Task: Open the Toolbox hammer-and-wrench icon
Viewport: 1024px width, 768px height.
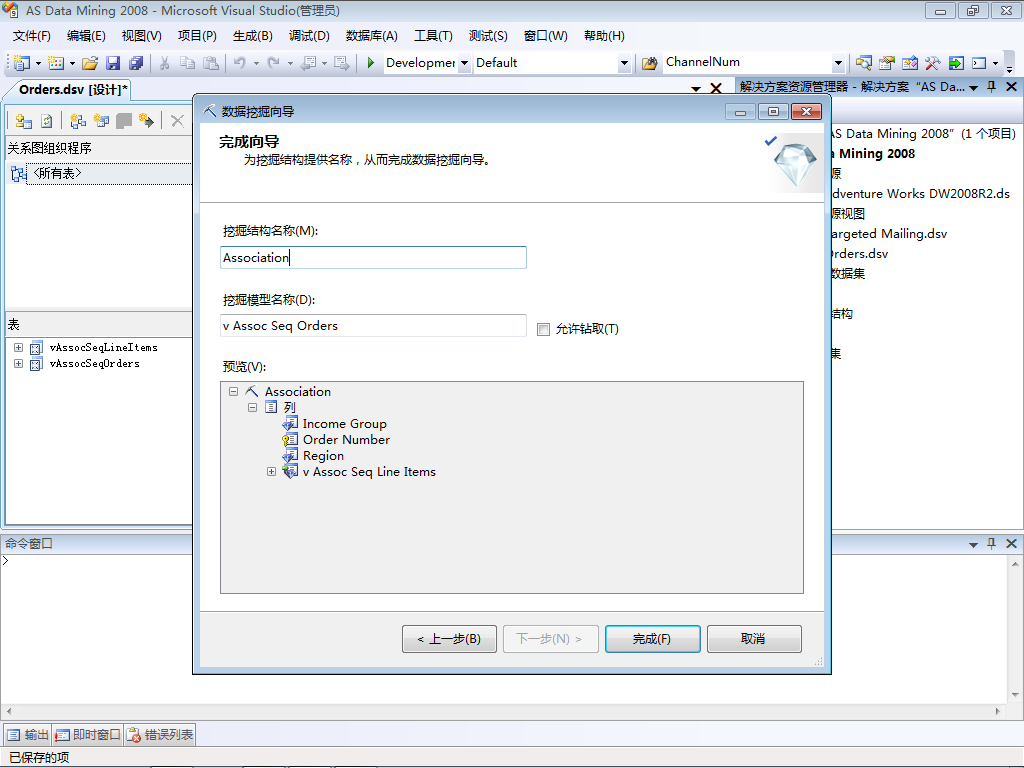Action: pyautogui.click(x=933, y=63)
